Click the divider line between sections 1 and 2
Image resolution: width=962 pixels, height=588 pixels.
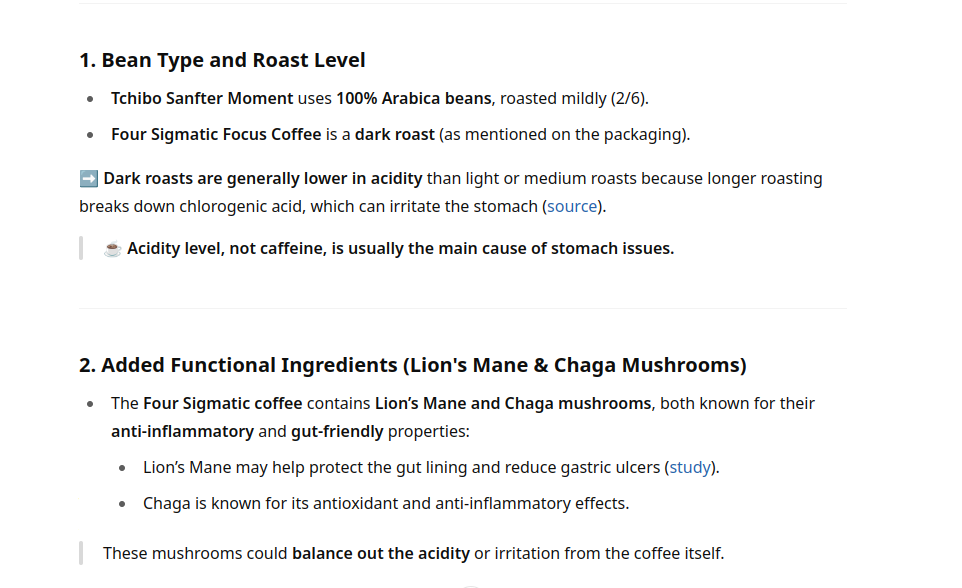pyautogui.click(x=463, y=308)
